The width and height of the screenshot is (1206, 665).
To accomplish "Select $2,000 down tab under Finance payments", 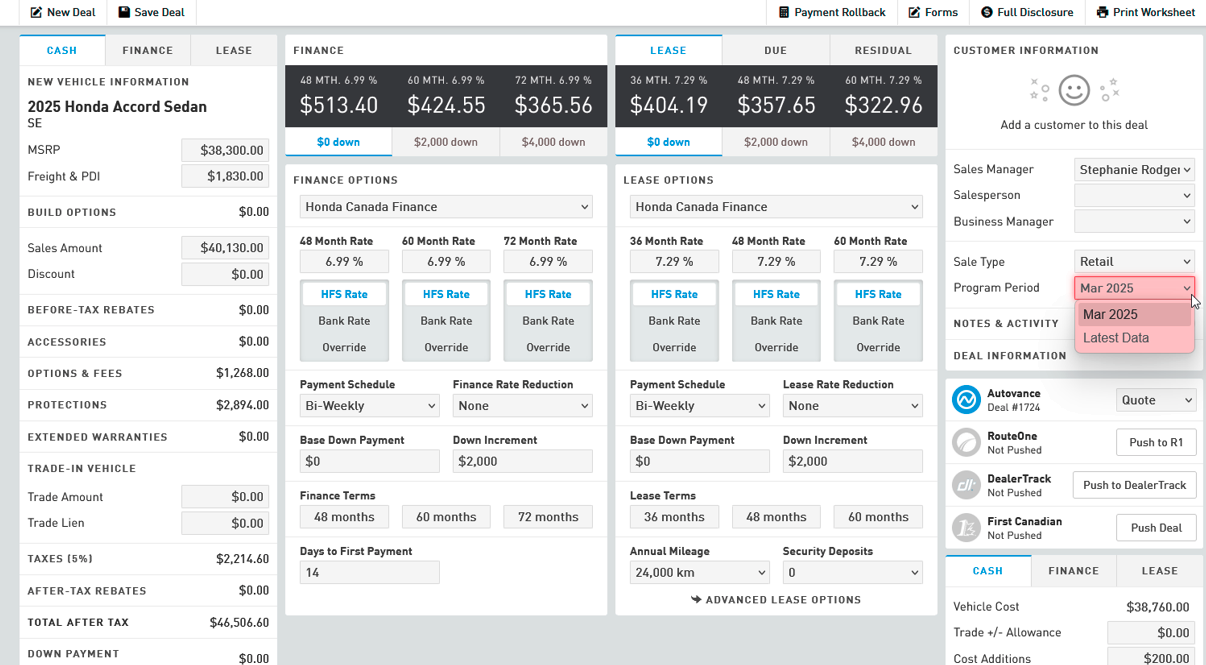I will [446, 142].
